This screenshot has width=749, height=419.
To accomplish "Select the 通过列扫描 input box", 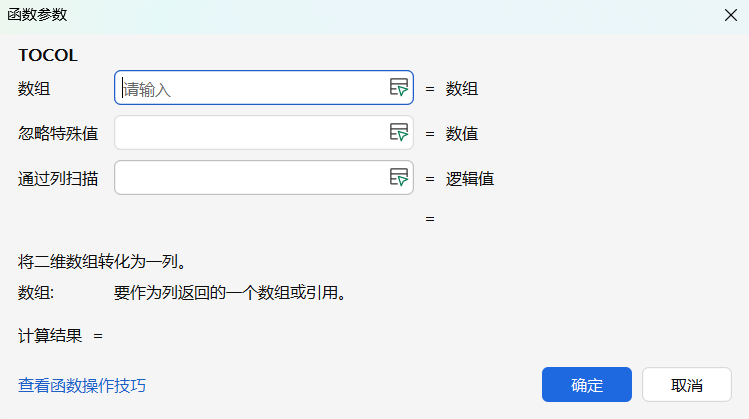I will click(250, 178).
